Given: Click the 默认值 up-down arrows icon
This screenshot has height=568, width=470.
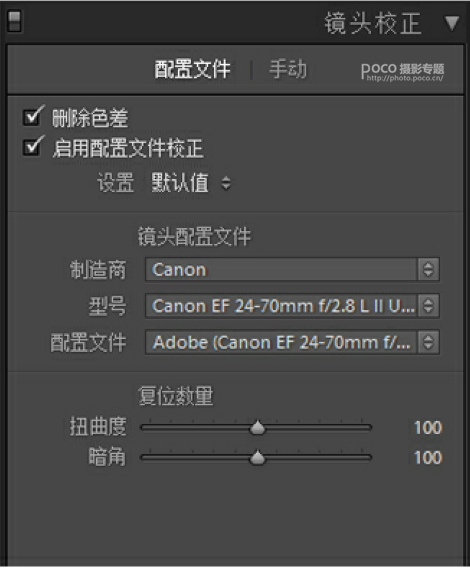Looking at the screenshot, I should [226, 183].
